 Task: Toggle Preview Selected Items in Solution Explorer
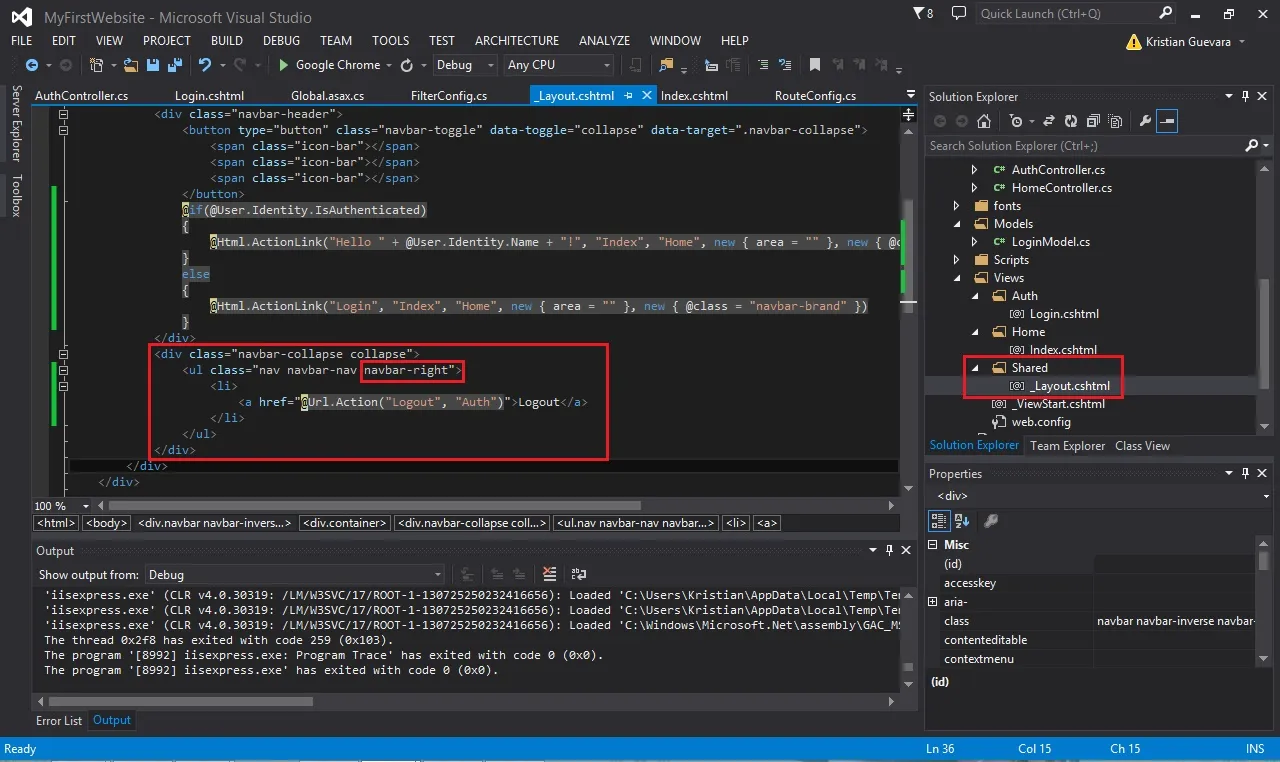[1168, 121]
